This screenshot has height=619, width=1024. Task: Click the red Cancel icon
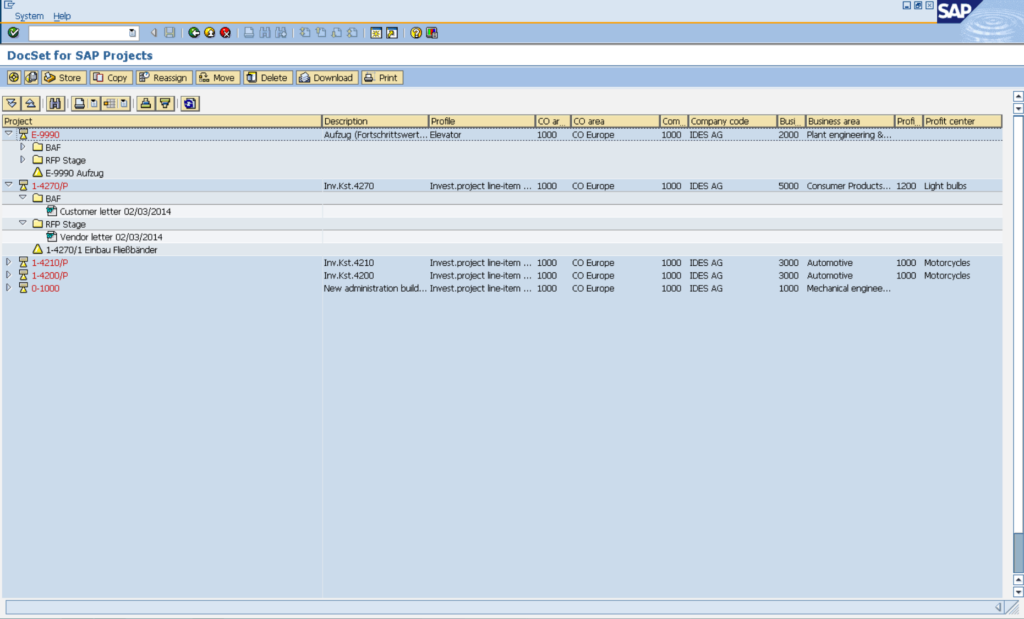pos(225,33)
